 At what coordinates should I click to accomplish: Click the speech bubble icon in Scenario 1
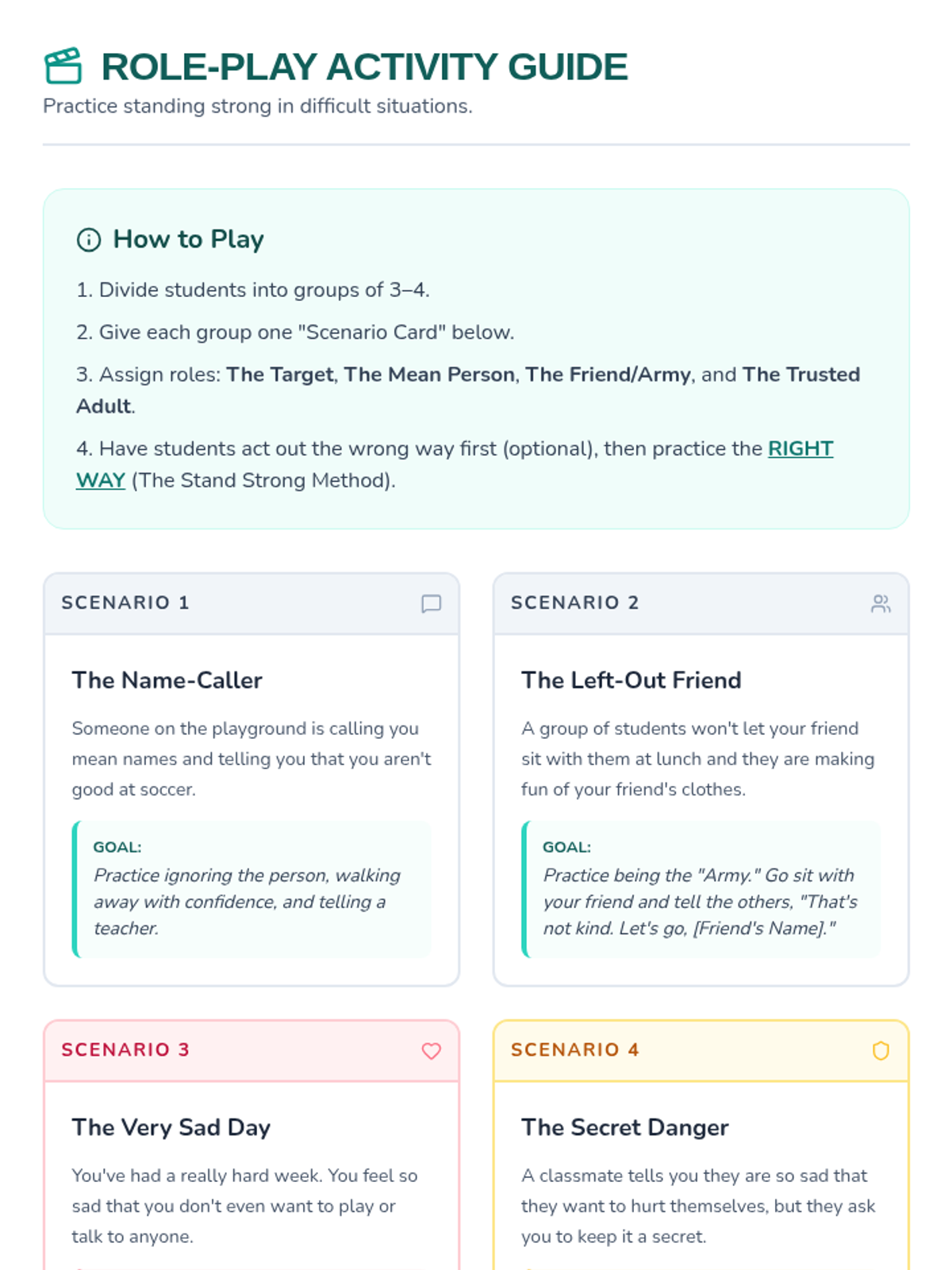pos(431,604)
